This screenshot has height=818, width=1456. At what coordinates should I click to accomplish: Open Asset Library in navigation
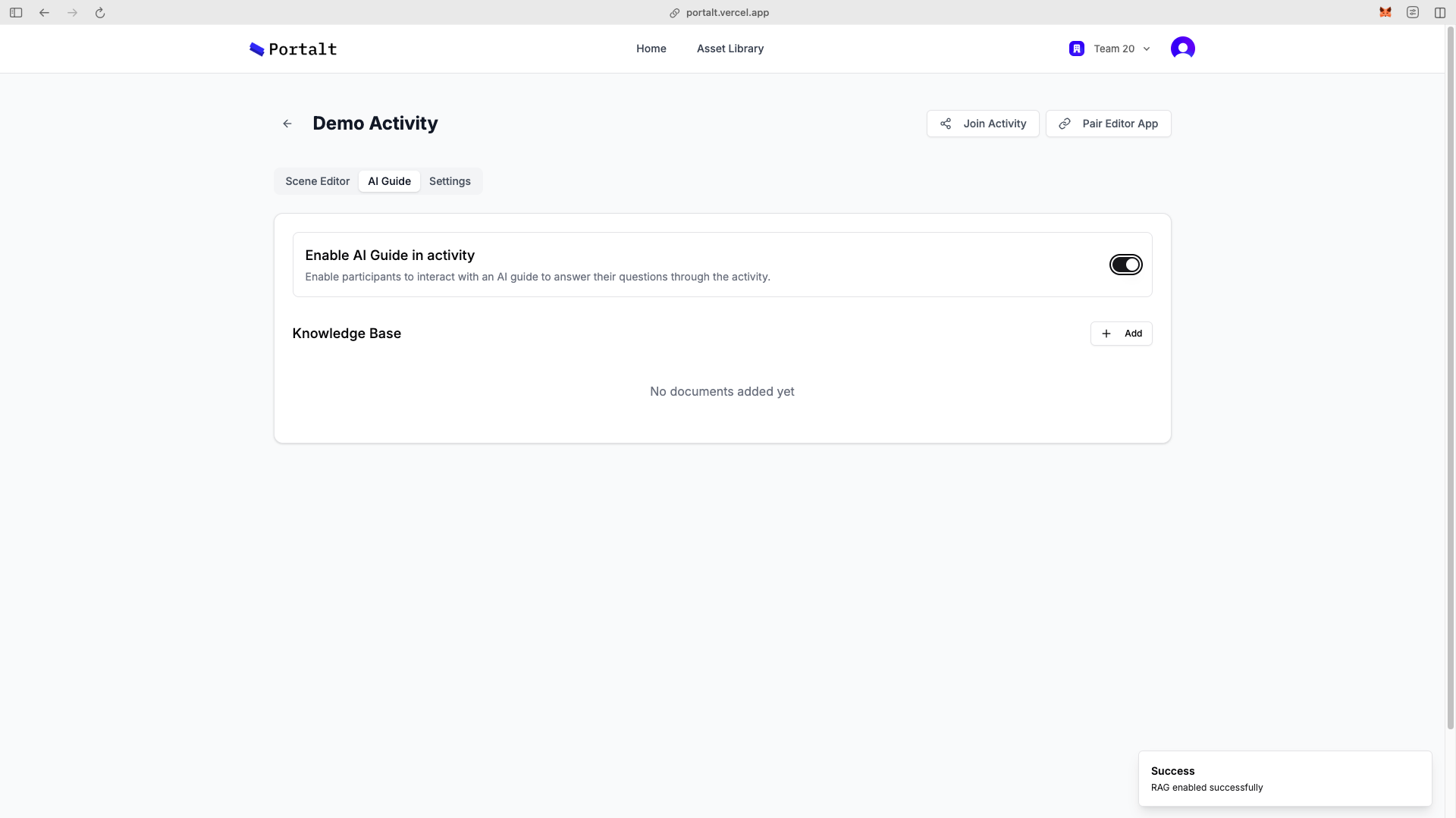click(730, 49)
